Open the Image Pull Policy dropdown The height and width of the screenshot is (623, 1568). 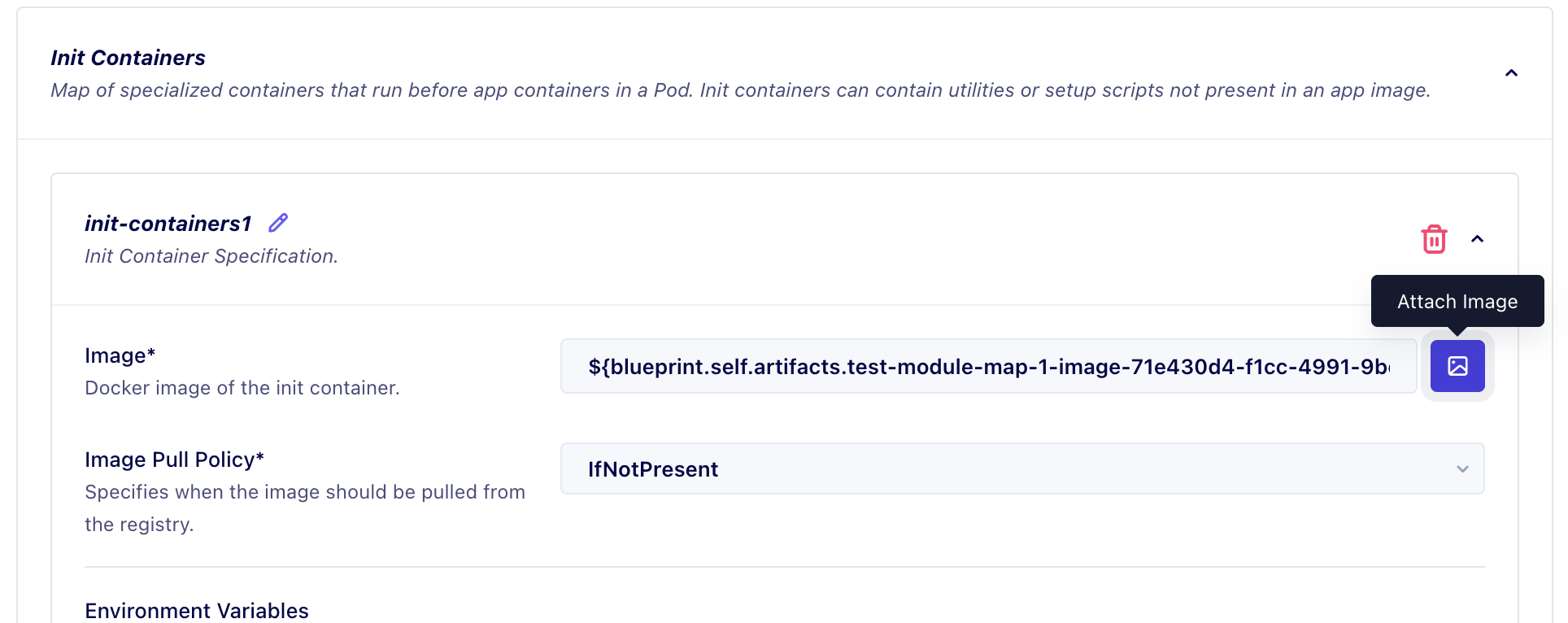pyautogui.click(x=1021, y=469)
